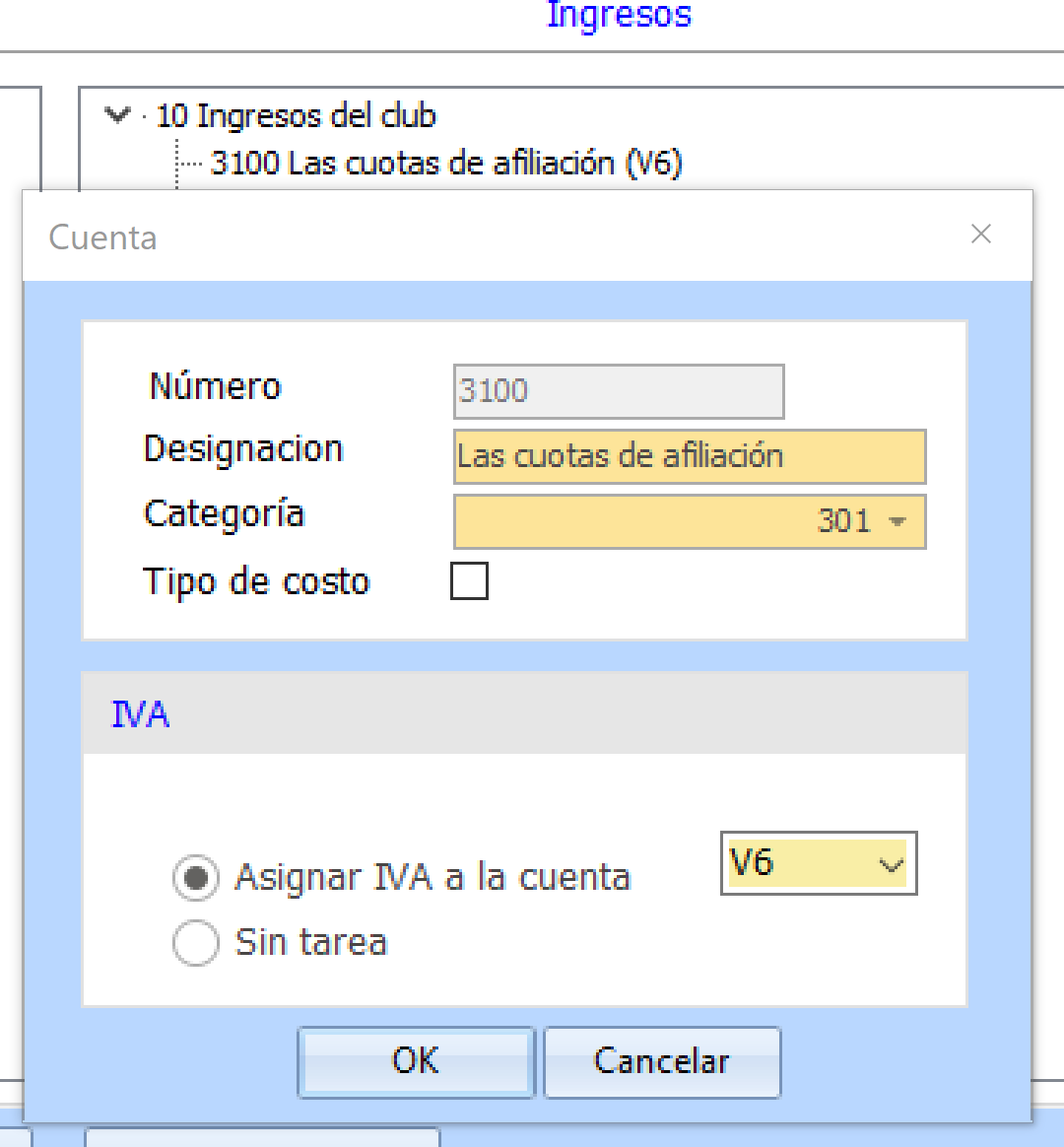
Task: Click the 'IVA' section header
Action: [140, 713]
